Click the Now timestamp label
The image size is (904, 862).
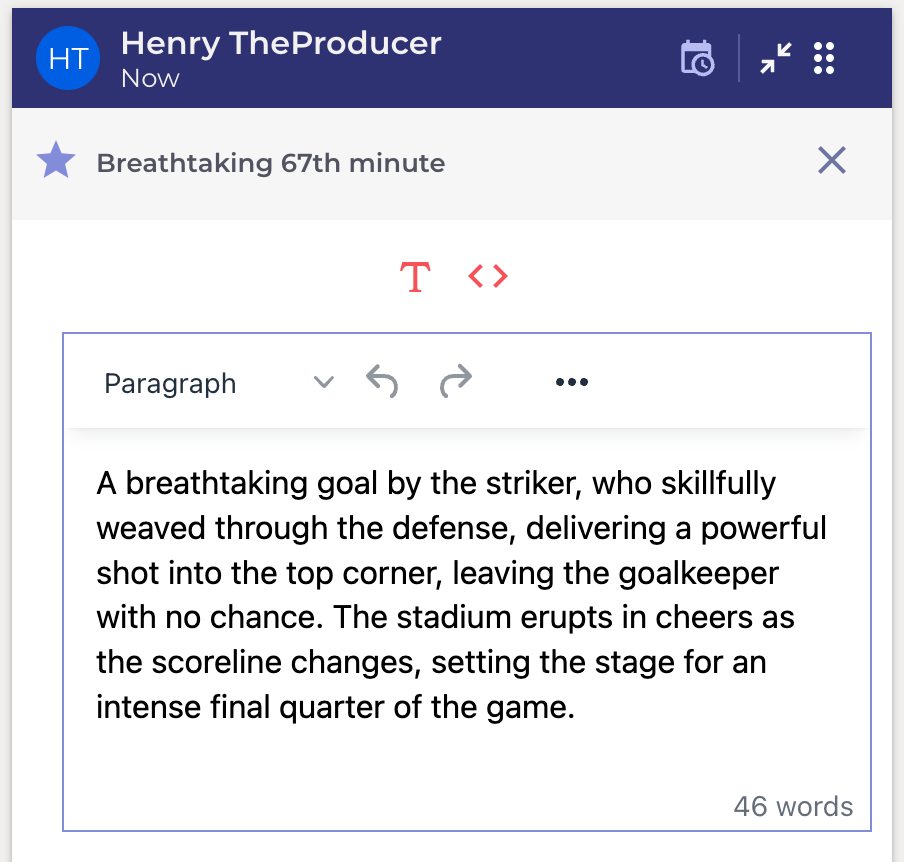150,78
